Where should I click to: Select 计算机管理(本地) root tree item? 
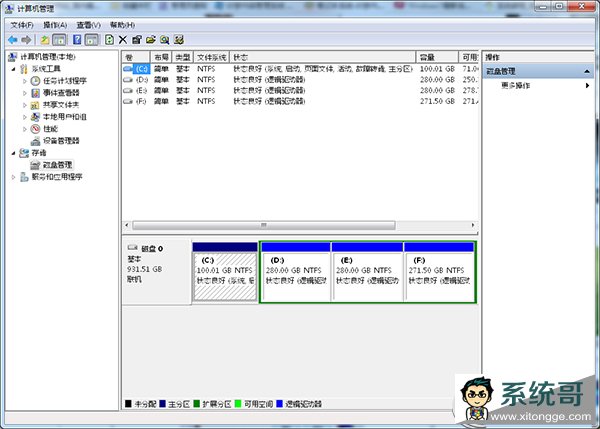47,57
